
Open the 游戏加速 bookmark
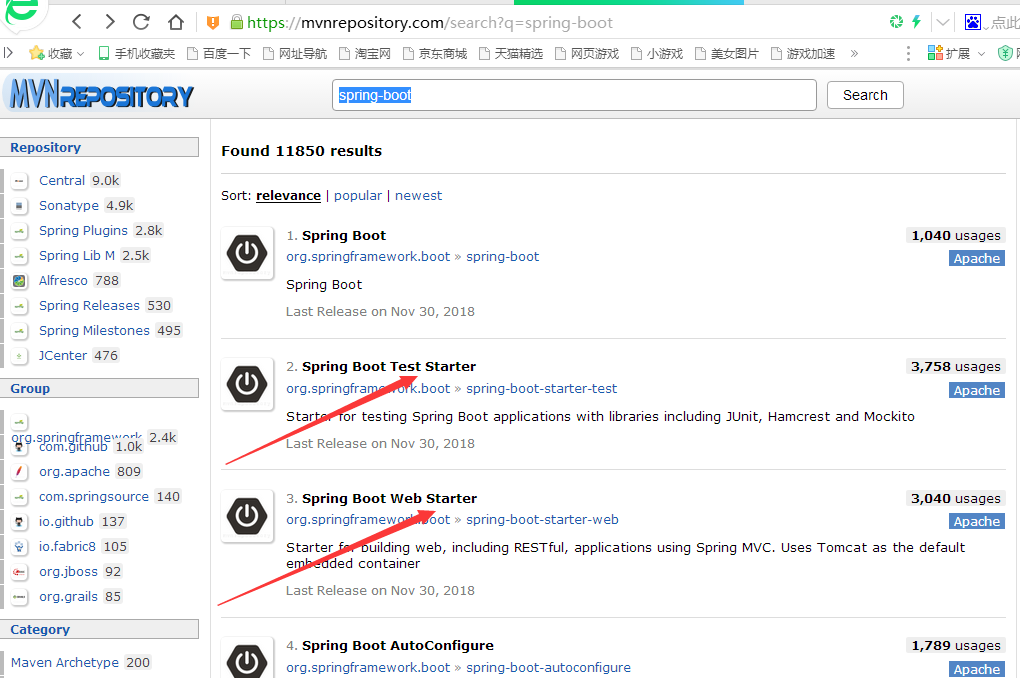coord(803,53)
